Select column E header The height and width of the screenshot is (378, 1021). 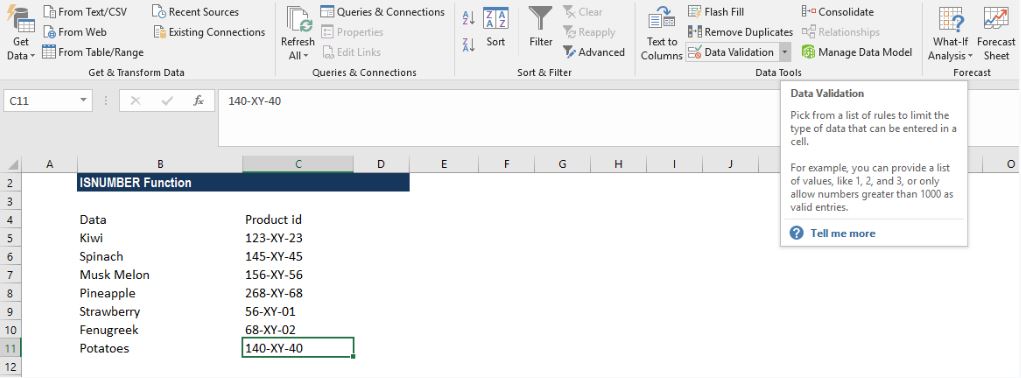[443, 165]
